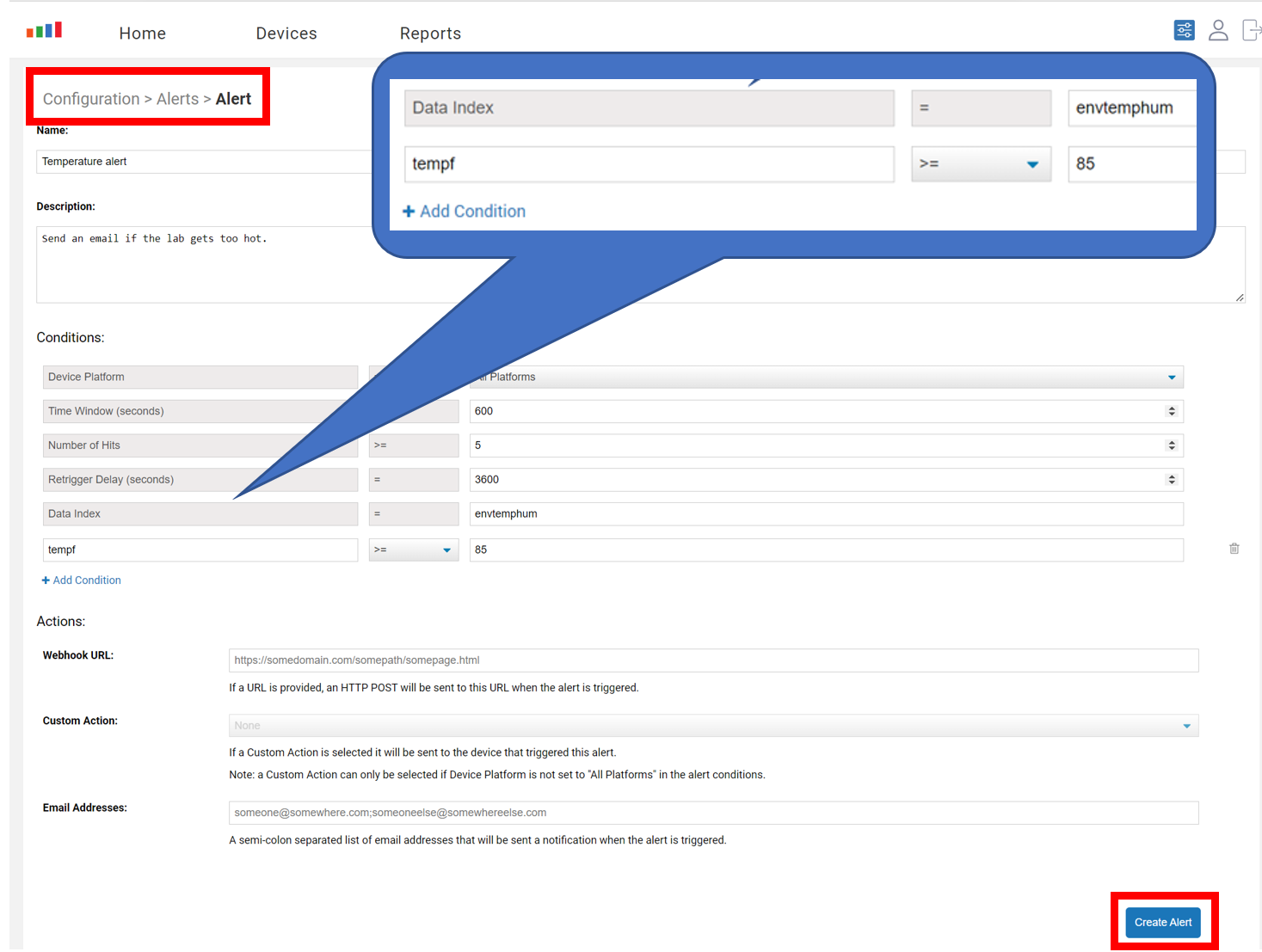This screenshot has width=1262, height=952.
Task: Edit the tempf condition name field
Action: coord(200,550)
